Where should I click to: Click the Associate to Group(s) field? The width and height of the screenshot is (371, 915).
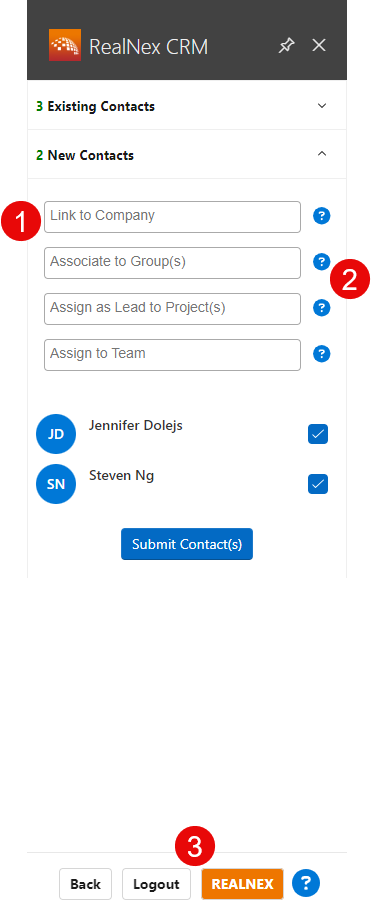(173, 263)
